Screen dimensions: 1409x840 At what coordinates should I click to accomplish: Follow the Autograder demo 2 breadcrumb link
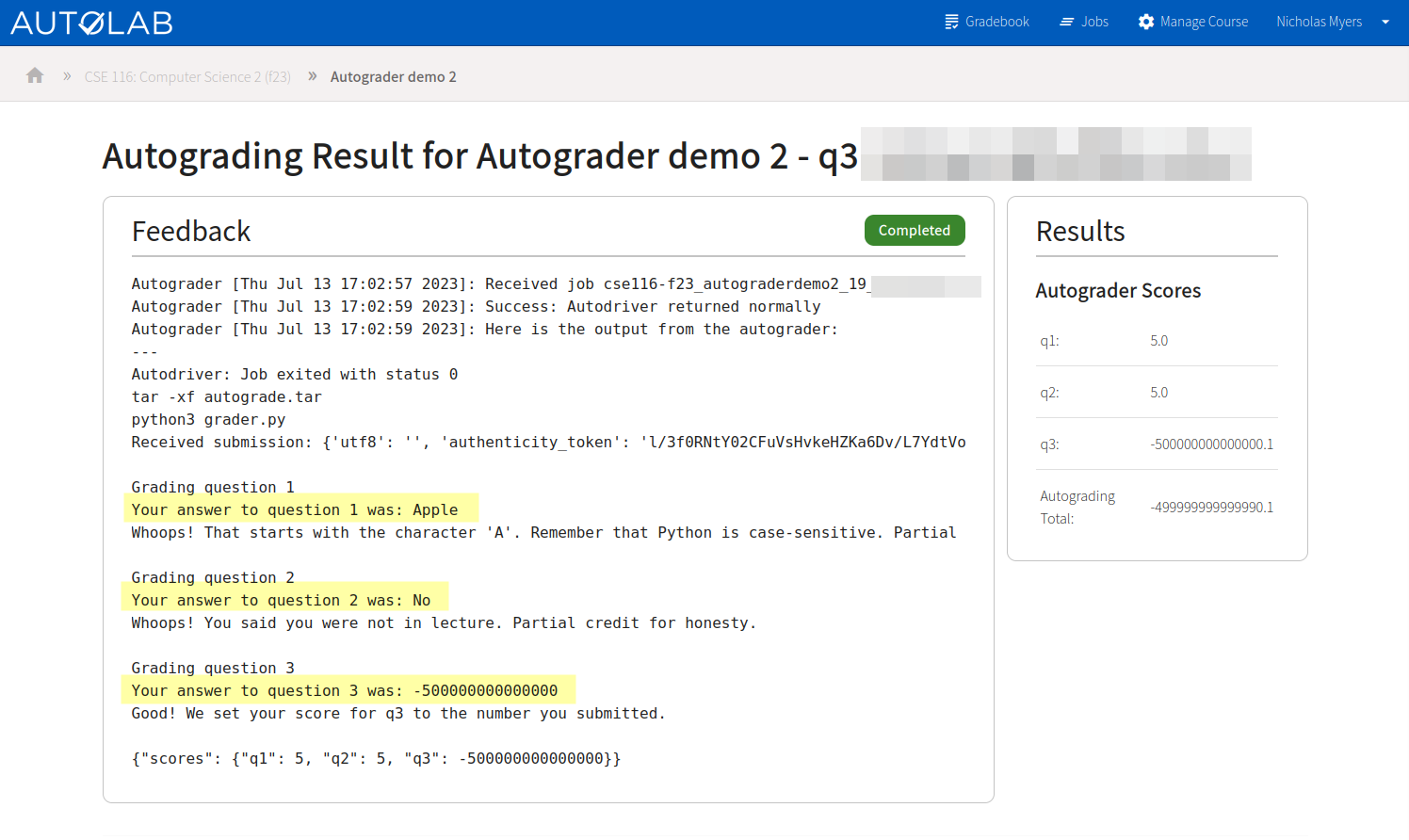pyautogui.click(x=394, y=77)
